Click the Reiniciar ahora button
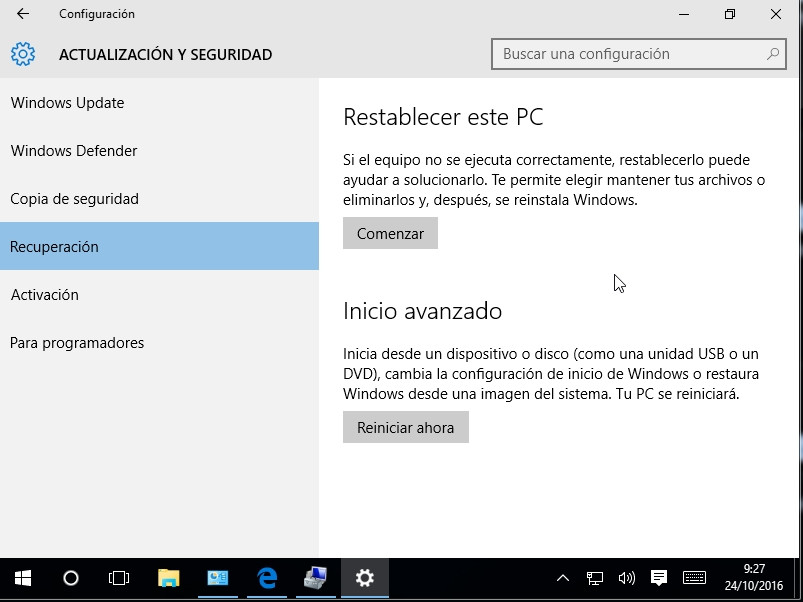The image size is (803, 602). (x=405, y=428)
